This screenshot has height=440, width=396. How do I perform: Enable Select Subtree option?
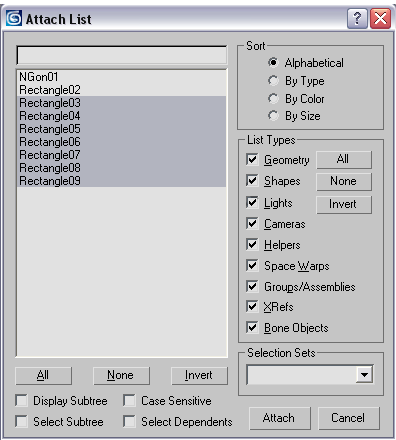(x=22, y=422)
